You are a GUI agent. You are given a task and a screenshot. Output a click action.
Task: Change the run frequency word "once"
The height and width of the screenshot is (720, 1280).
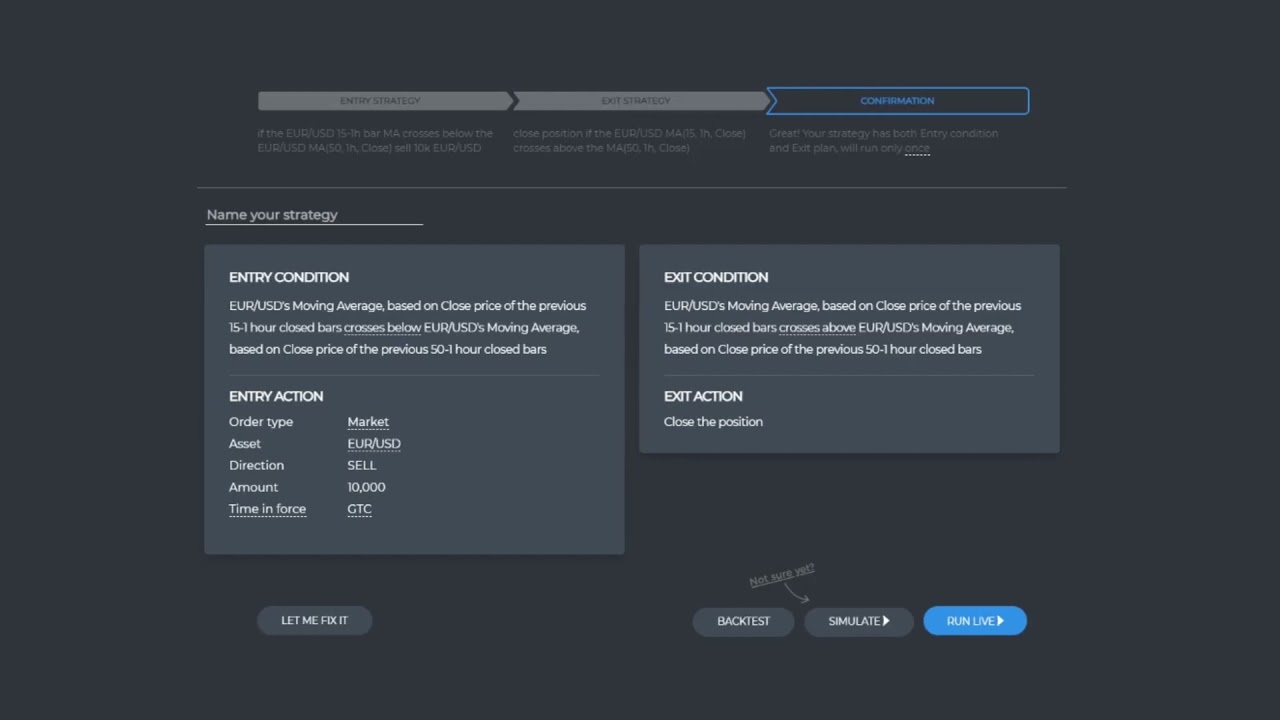coord(917,148)
